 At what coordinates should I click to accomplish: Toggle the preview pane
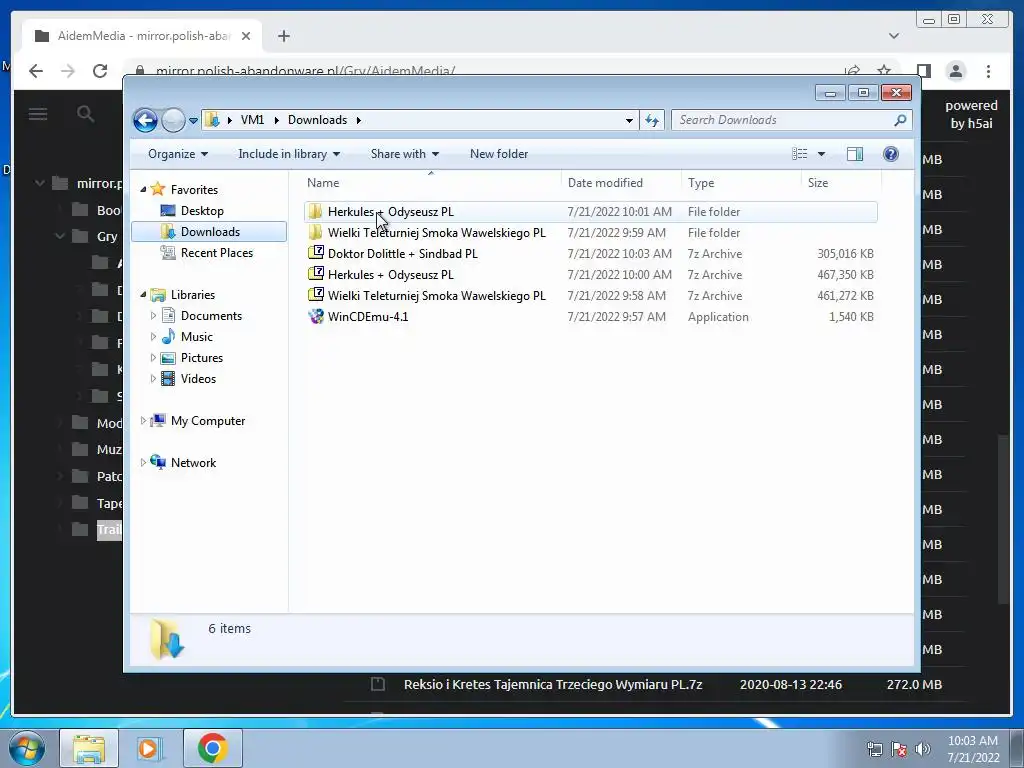point(854,154)
